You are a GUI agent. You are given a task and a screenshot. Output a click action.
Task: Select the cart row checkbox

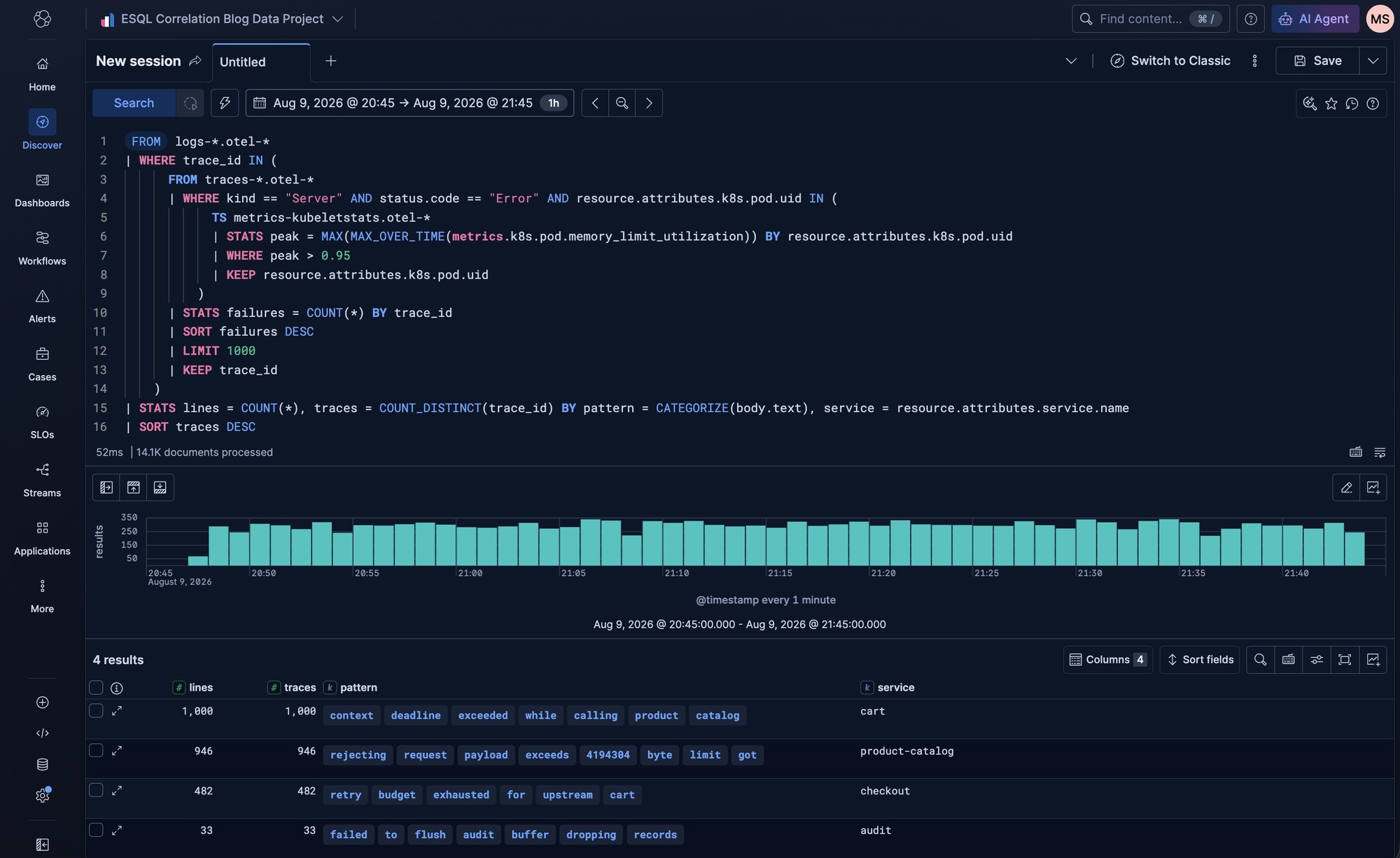[97, 710]
